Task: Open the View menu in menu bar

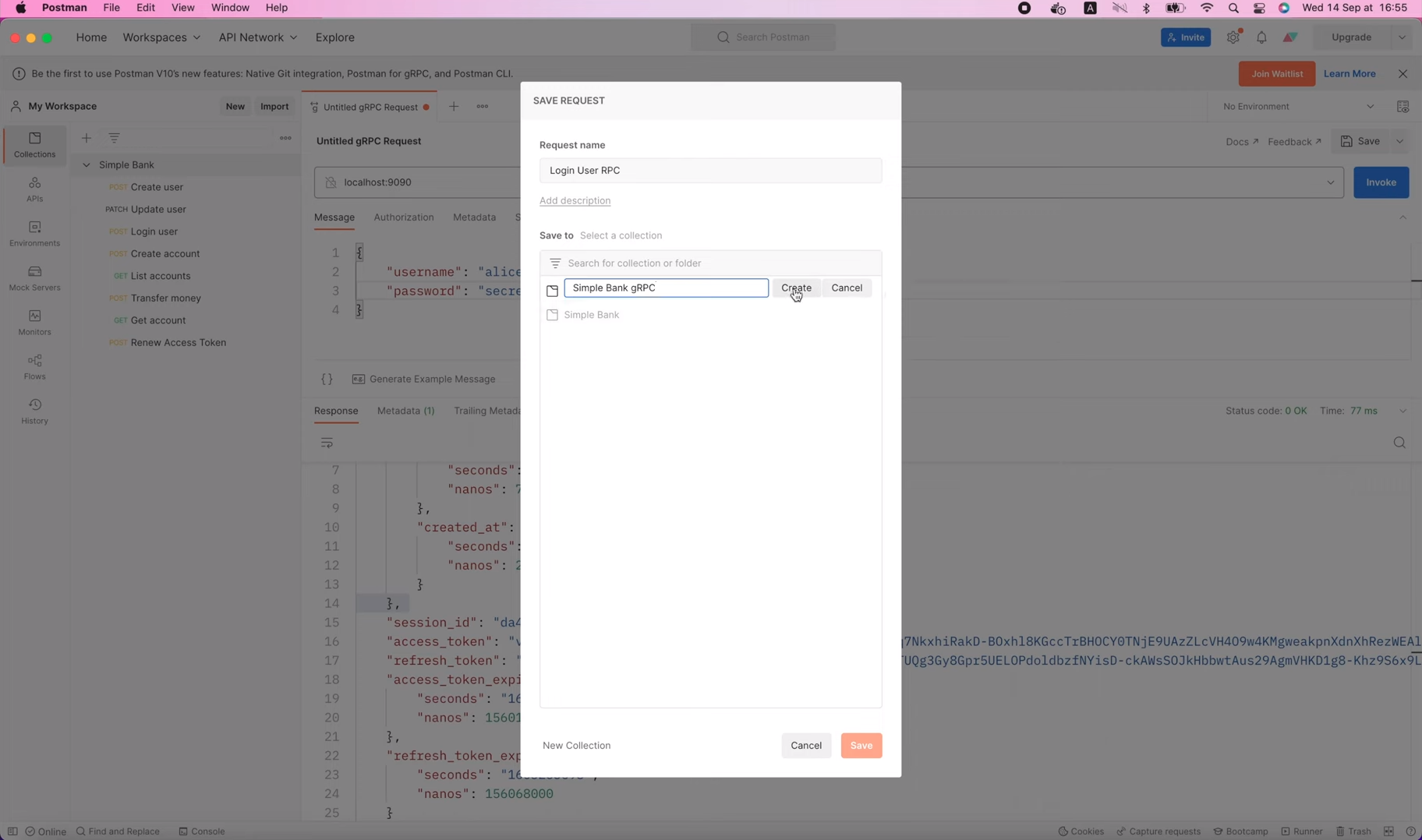Action: 183,8
